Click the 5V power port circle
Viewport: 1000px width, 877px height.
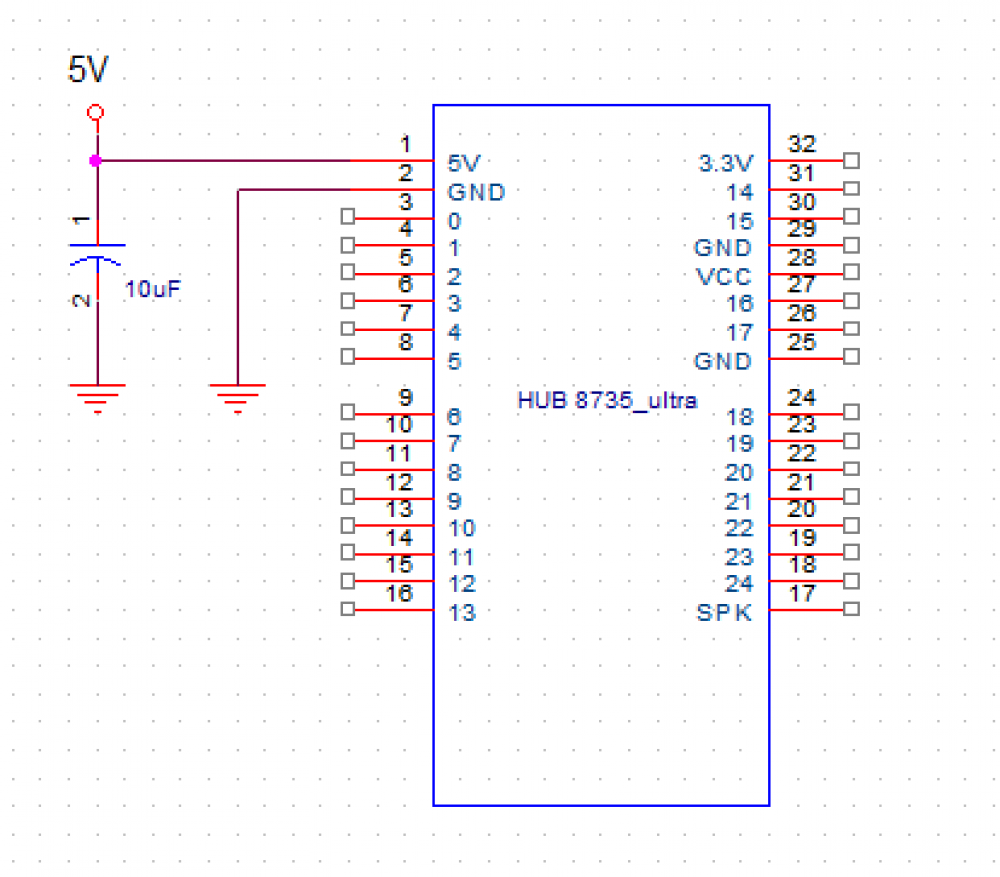click(x=95, y=113)
